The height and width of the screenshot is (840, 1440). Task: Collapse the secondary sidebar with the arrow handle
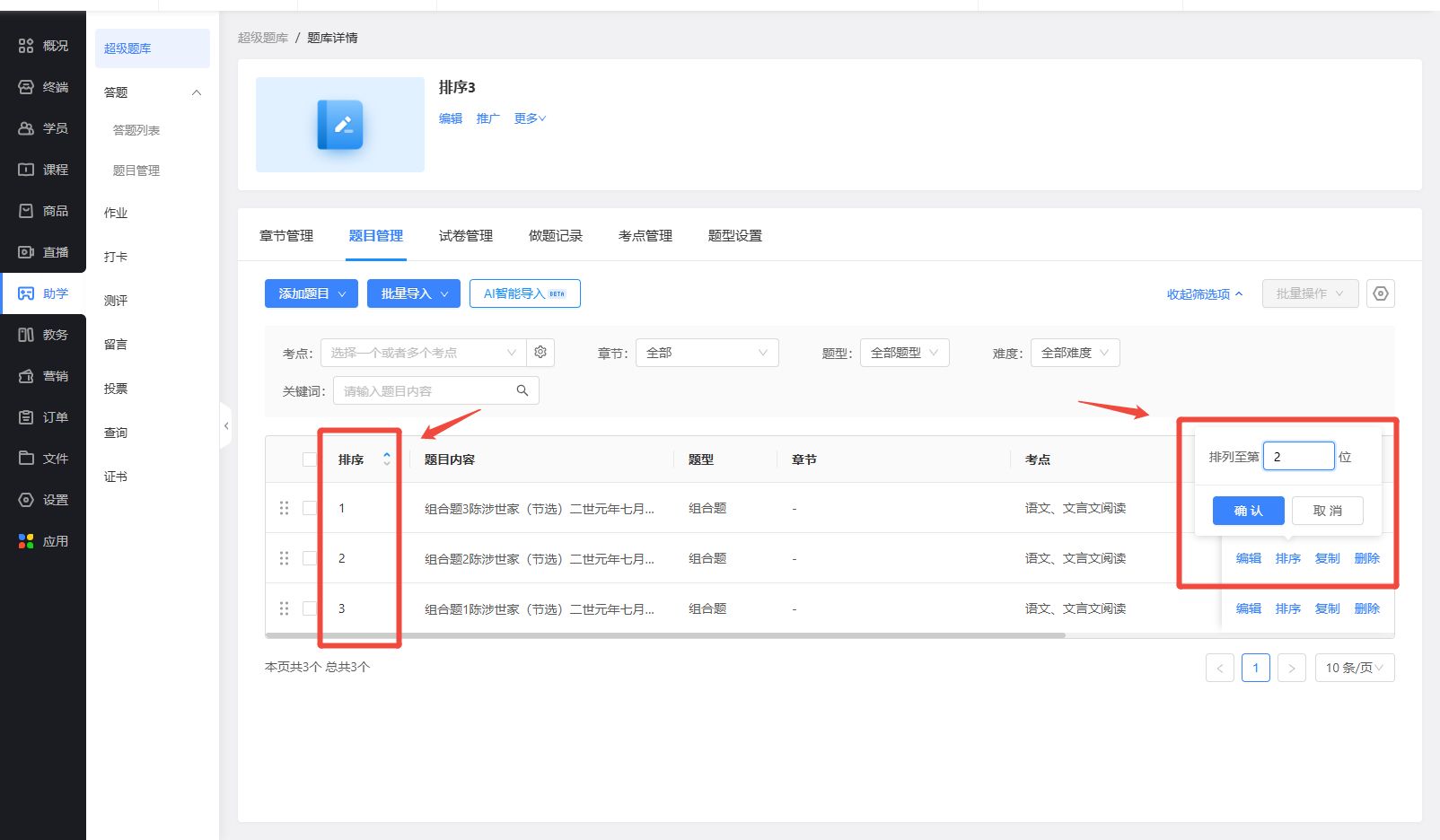pyautogui.click(x=226, y=426)
